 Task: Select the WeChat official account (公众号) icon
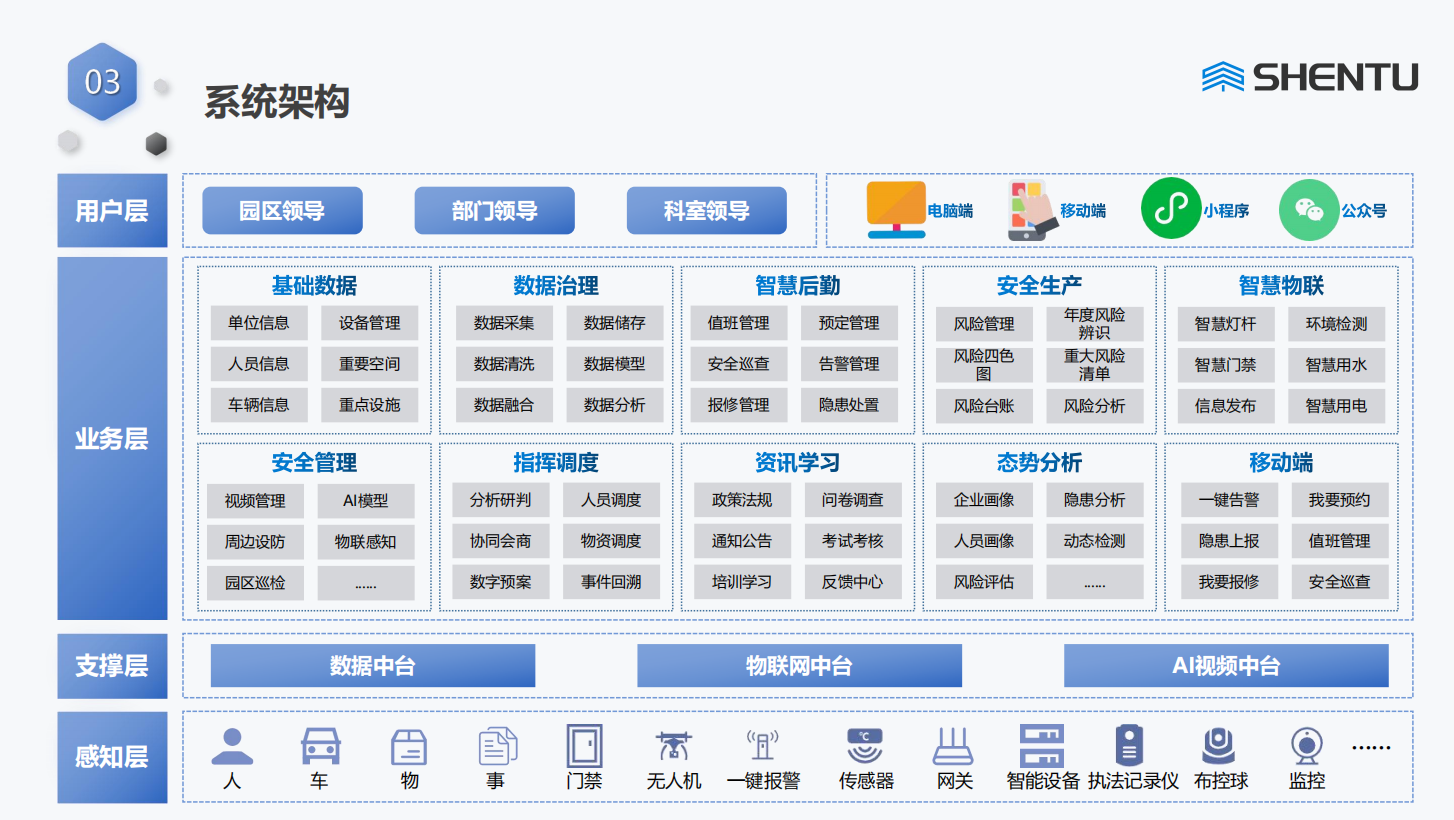pos(1308,210)
